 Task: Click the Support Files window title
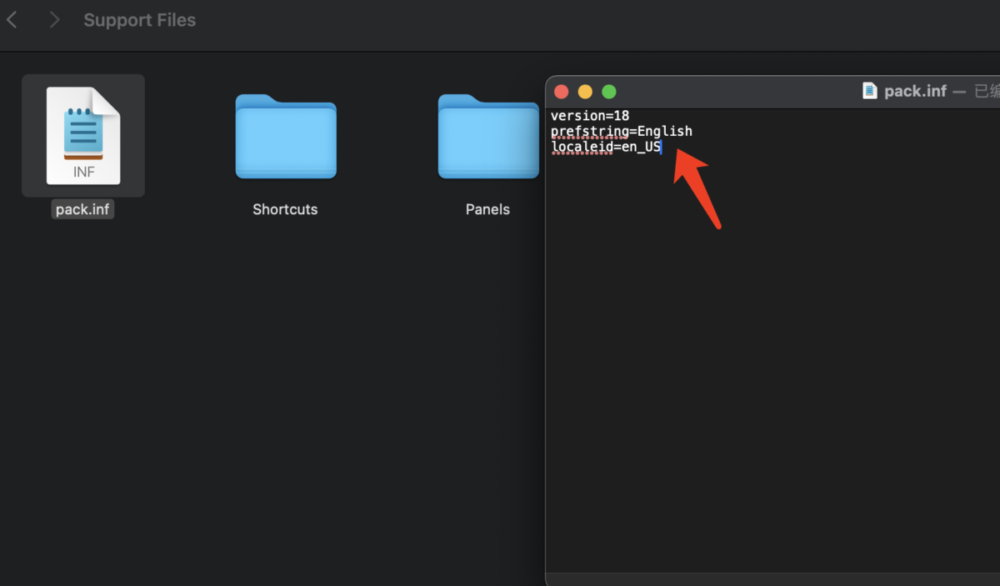click(x=139, y=20)
